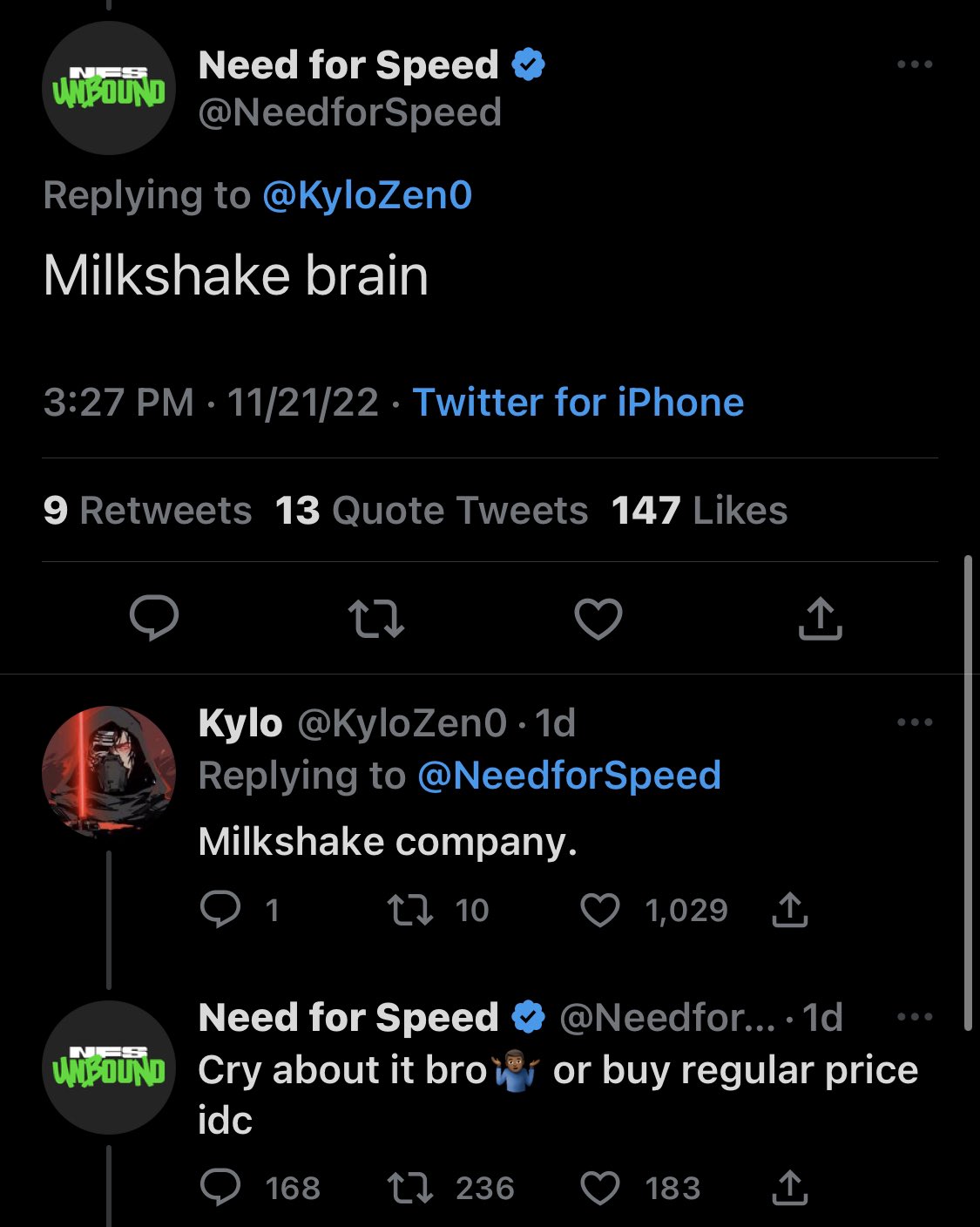This screenshot has width=980, height=1227.
Task: Tap the Twitter for iPhone link
Action: (578, 403)
